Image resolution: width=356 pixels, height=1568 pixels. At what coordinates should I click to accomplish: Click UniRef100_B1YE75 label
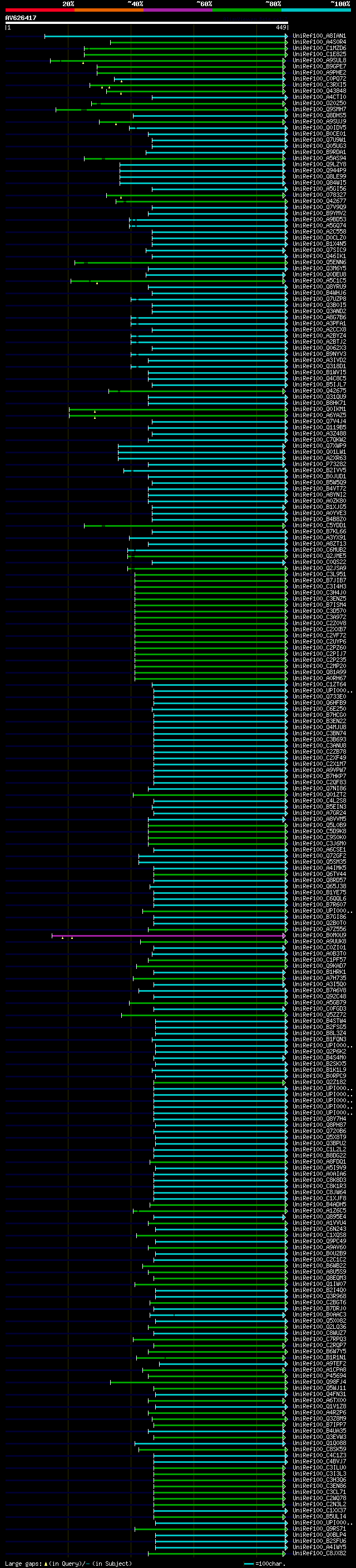(319, 892)
